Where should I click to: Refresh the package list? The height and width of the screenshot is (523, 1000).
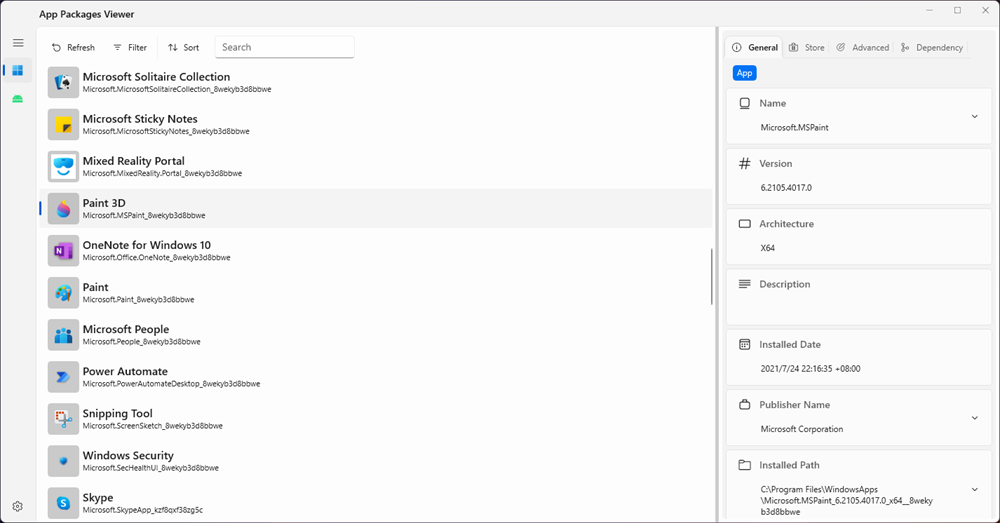click(x=73, y=47)
